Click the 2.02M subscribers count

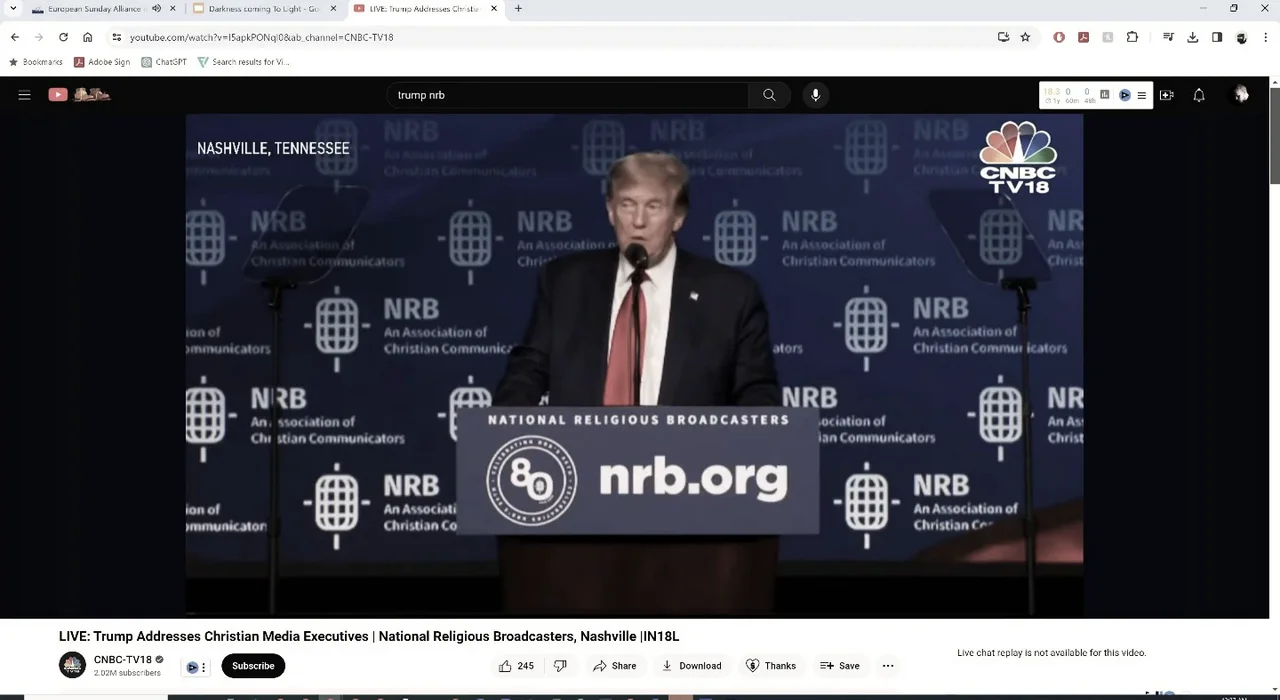coord(127,673)
